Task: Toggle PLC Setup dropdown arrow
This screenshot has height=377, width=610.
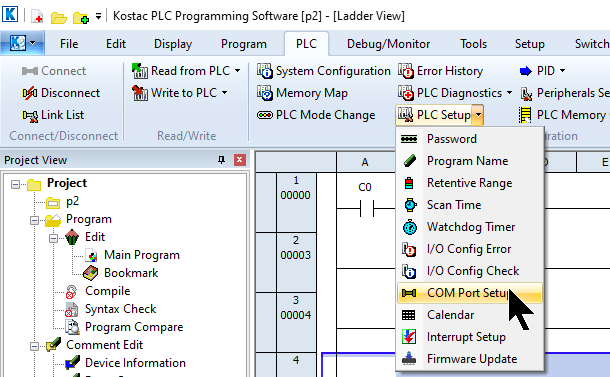Action: tap(478, 115)
